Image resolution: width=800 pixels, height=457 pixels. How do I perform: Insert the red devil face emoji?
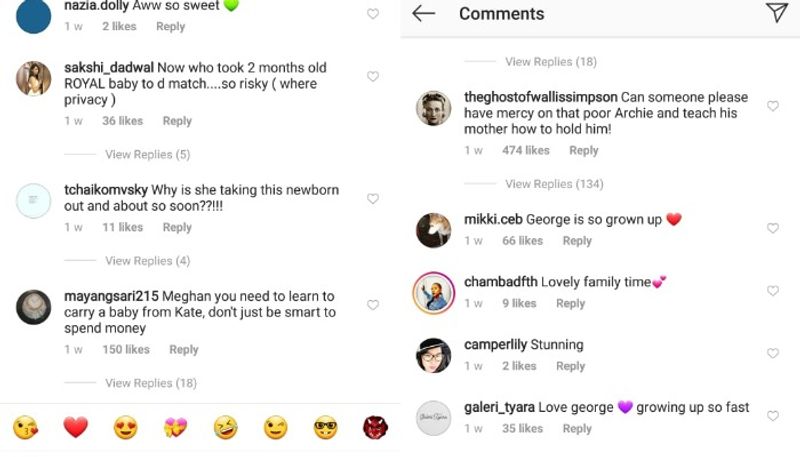pyautogui.click(x=375, y=428)
